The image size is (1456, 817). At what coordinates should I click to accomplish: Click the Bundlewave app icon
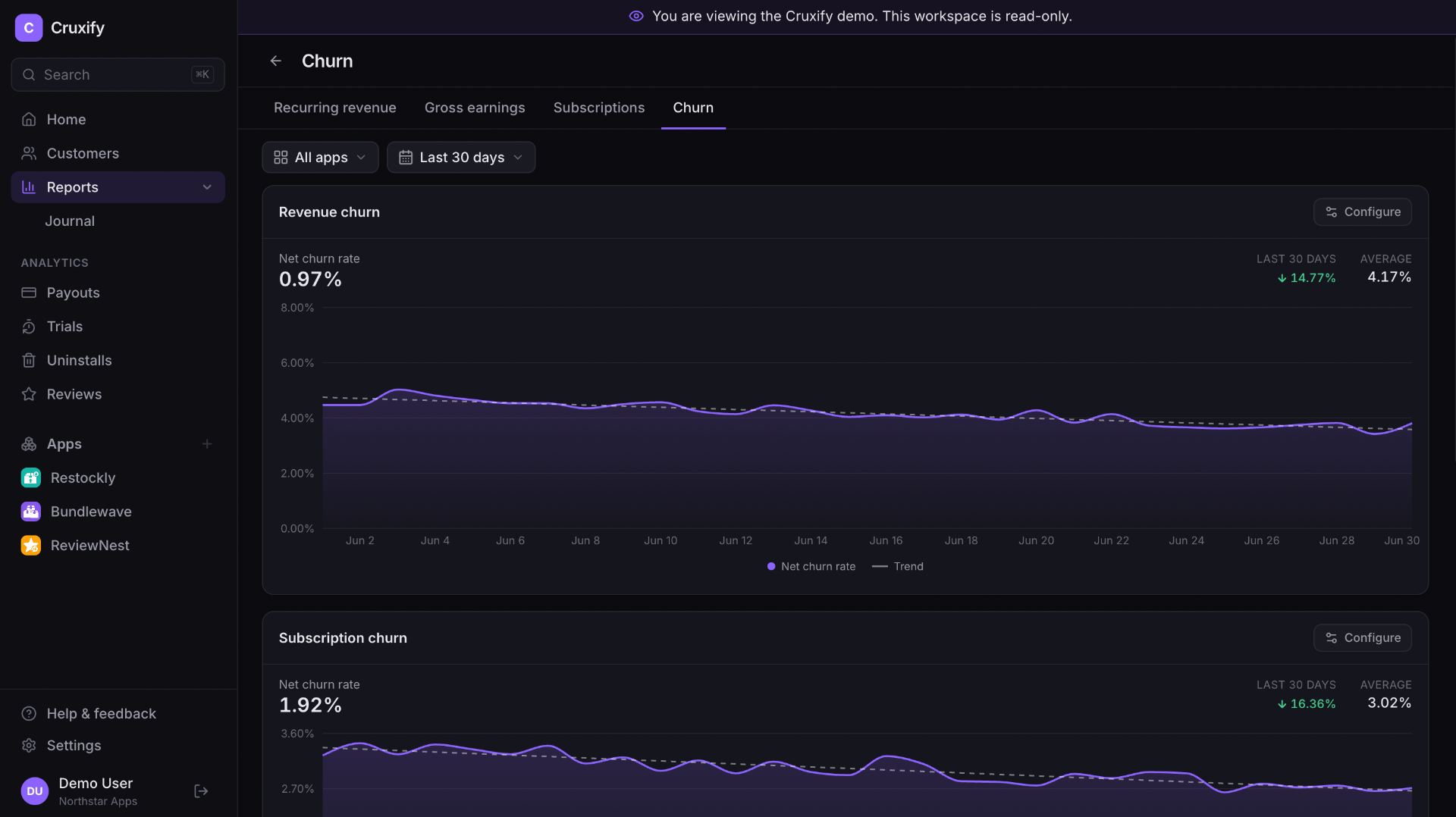pos(31,512)
